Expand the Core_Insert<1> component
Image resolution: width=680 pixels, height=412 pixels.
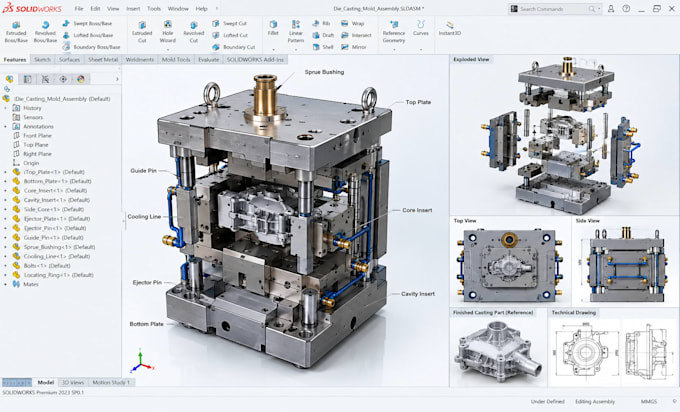(x=6, y=190)
